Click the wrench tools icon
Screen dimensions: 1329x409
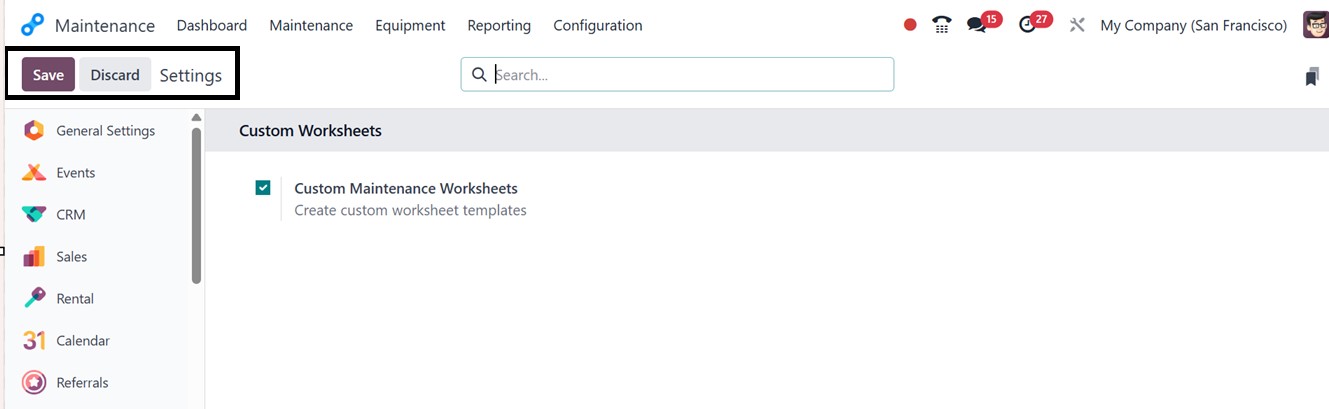(x=1077, y=25)
